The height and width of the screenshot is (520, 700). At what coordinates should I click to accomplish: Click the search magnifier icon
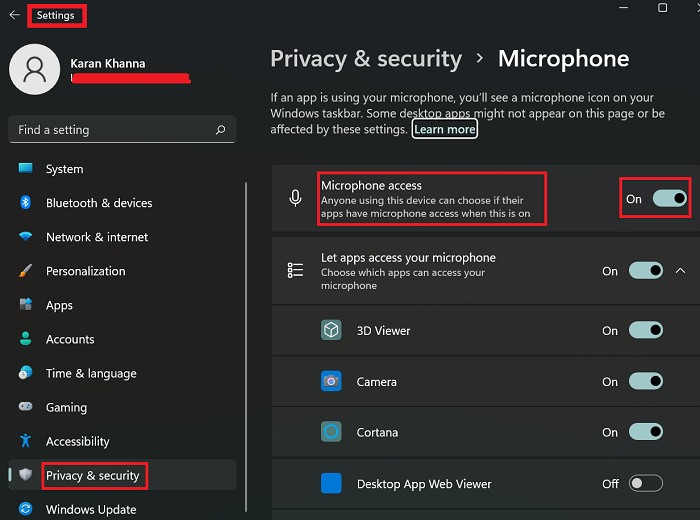coord(220,130)
